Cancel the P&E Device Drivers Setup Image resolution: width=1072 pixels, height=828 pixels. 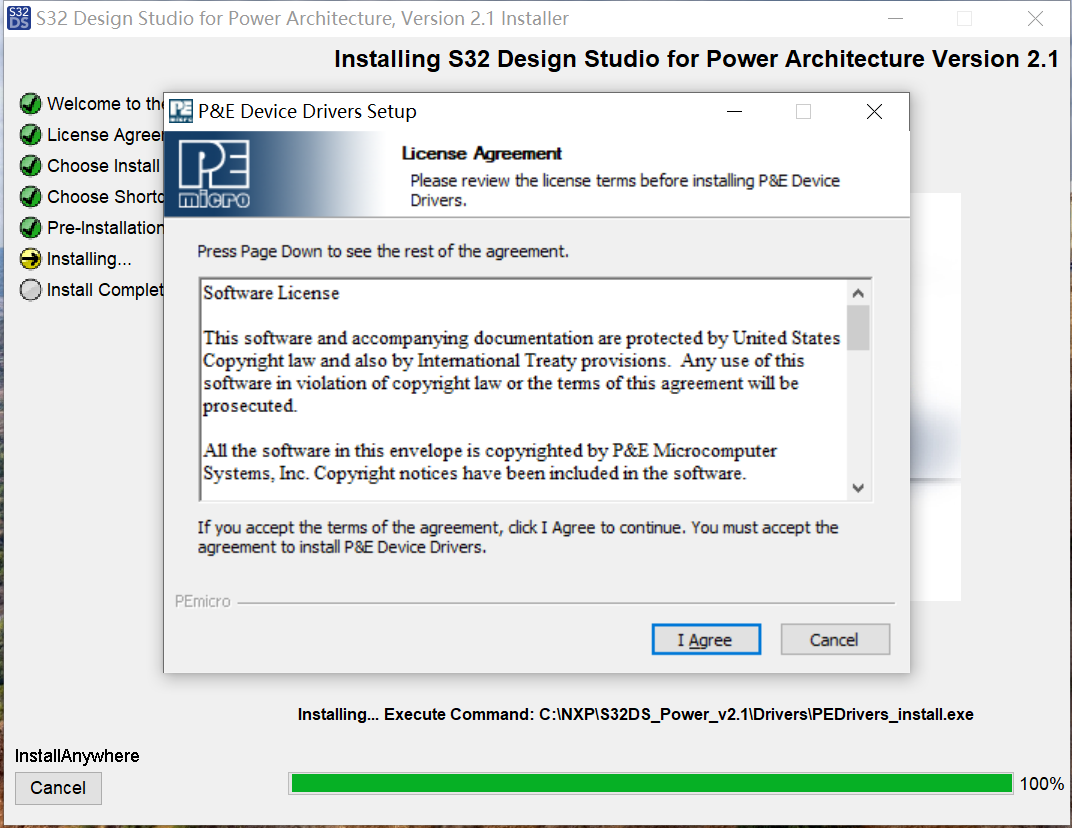click(x=835, y=639)
